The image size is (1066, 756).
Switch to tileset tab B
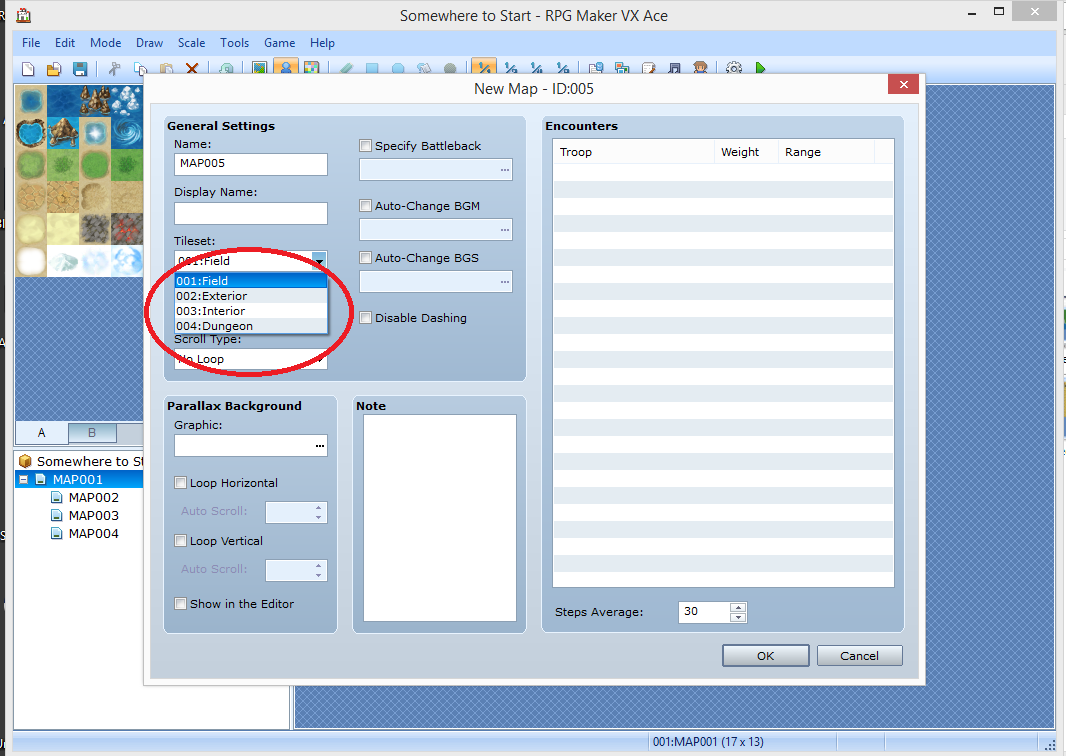pos(91,433)
